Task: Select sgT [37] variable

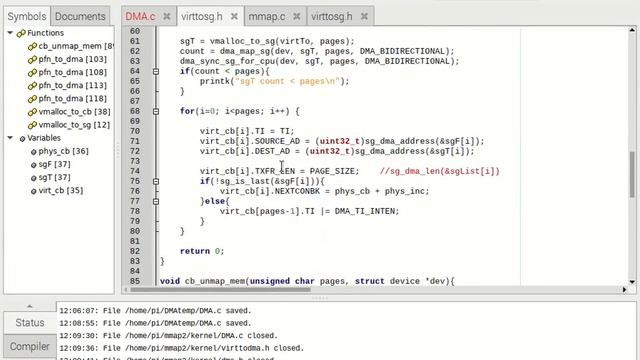Action: [x=54, y=177]
